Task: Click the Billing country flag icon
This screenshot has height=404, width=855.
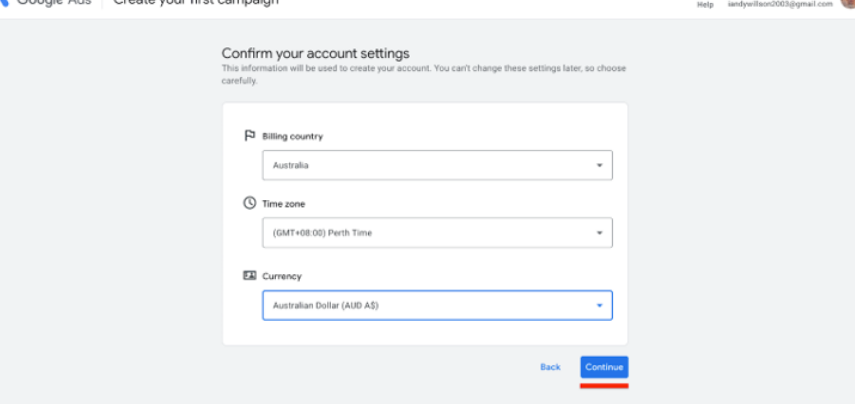Action: tap(249, 135)
